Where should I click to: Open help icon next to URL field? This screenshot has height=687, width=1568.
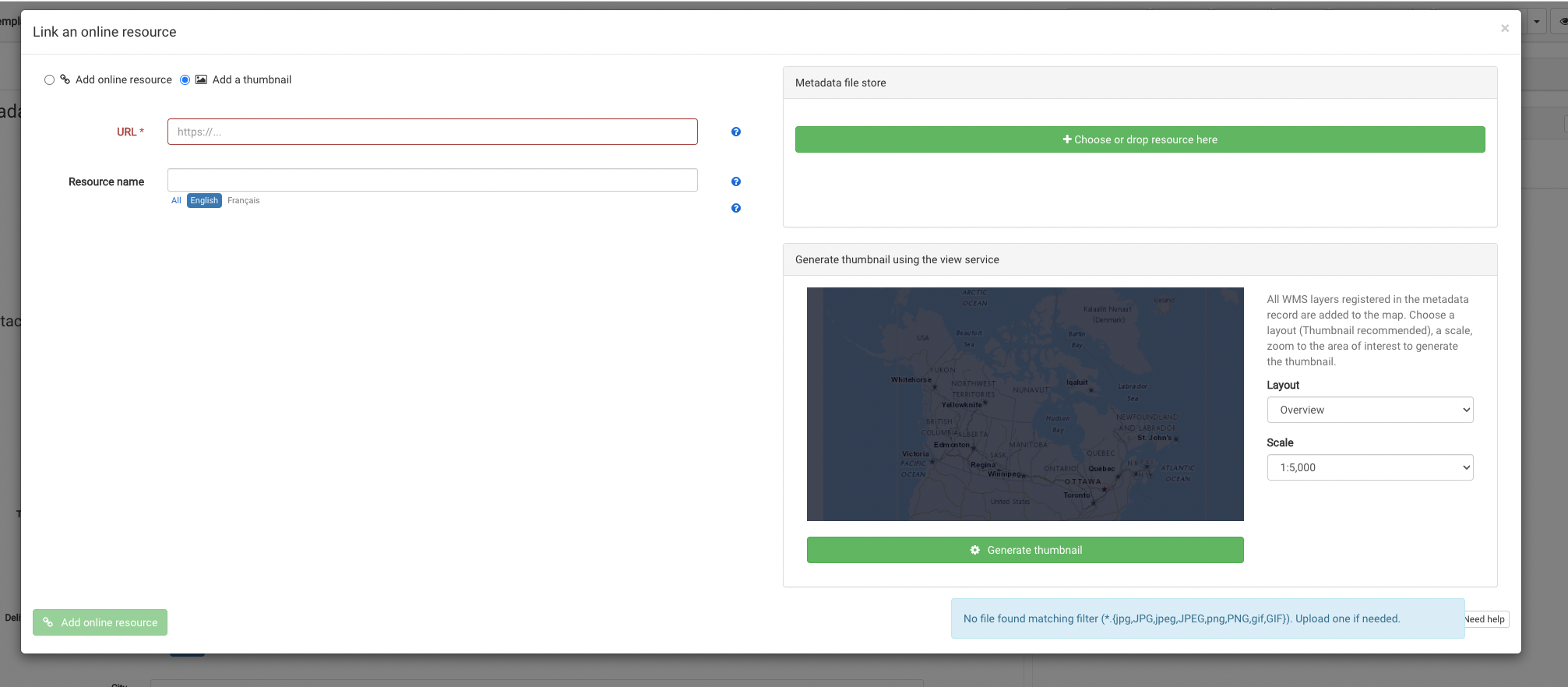(x=736, y=132)
